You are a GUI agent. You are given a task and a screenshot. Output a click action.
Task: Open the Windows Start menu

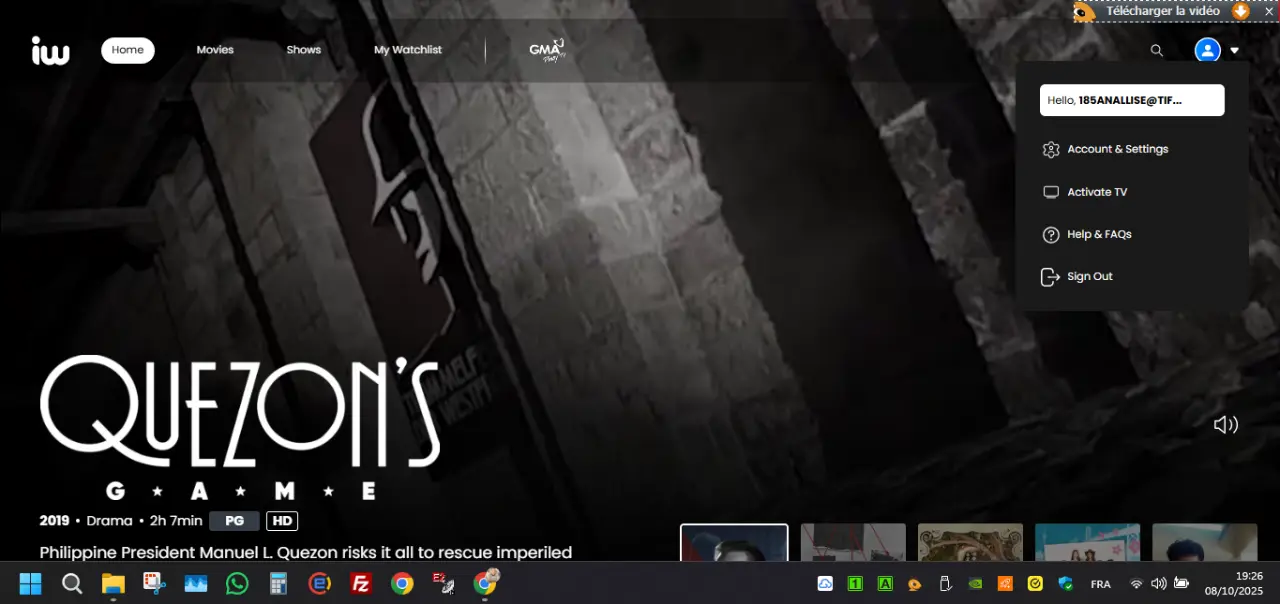(x=31, y=584)
